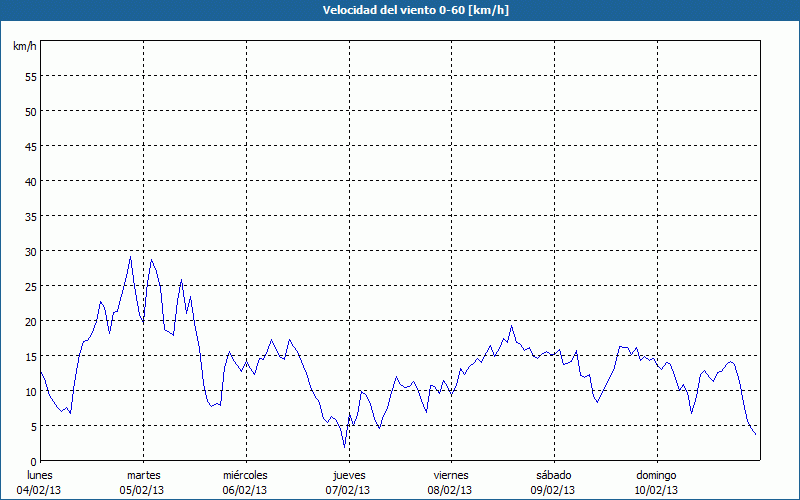
Task: Click the 30 y-axis tick label
Action: 30,251
